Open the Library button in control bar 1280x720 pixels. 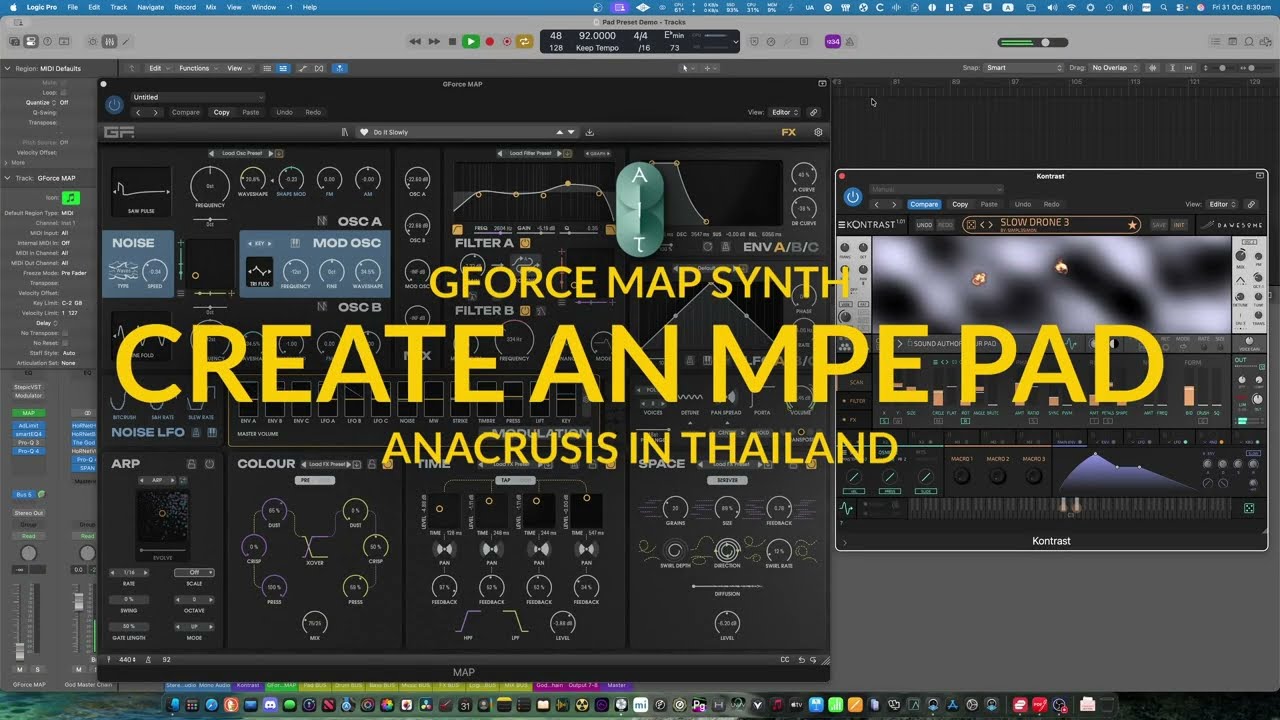[14, 41]
